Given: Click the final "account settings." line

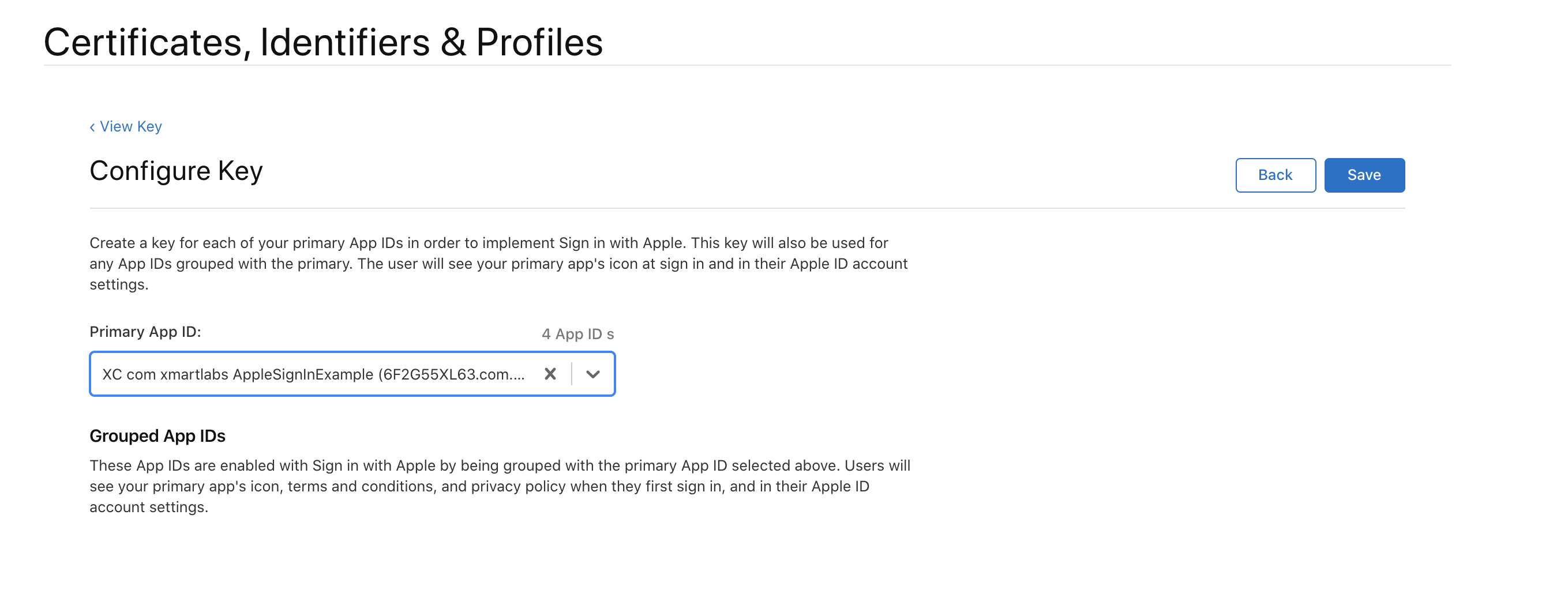Looking at the screenshot, I should click(x=148, y=507).
